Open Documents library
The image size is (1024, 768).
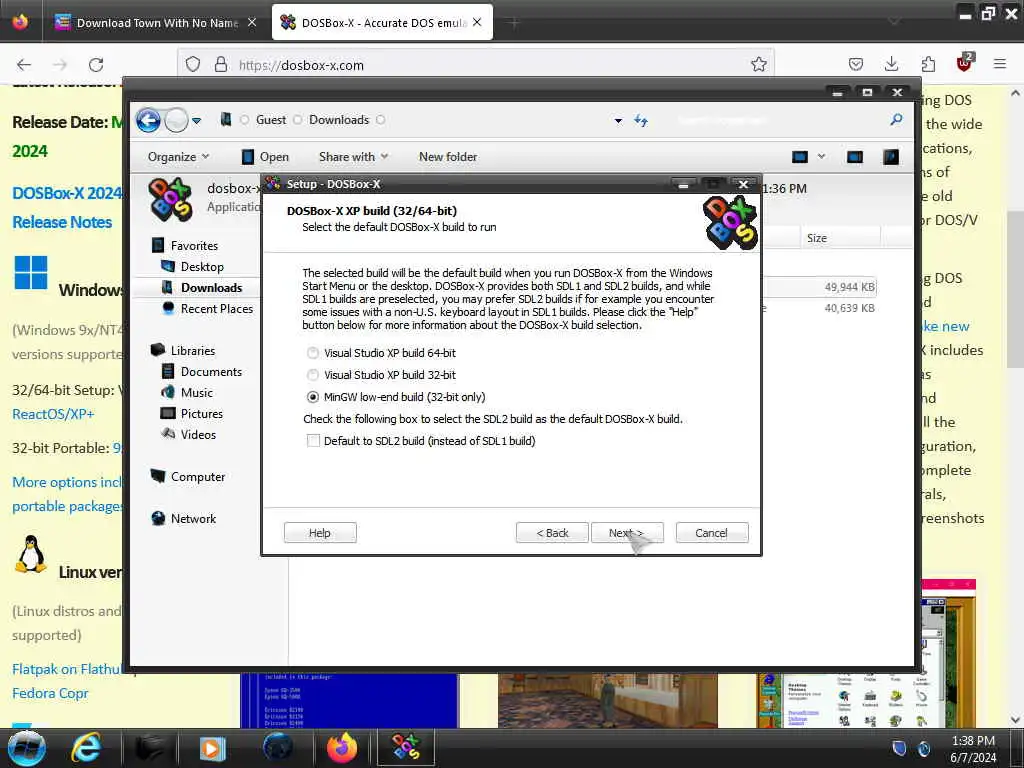[211, 372]
